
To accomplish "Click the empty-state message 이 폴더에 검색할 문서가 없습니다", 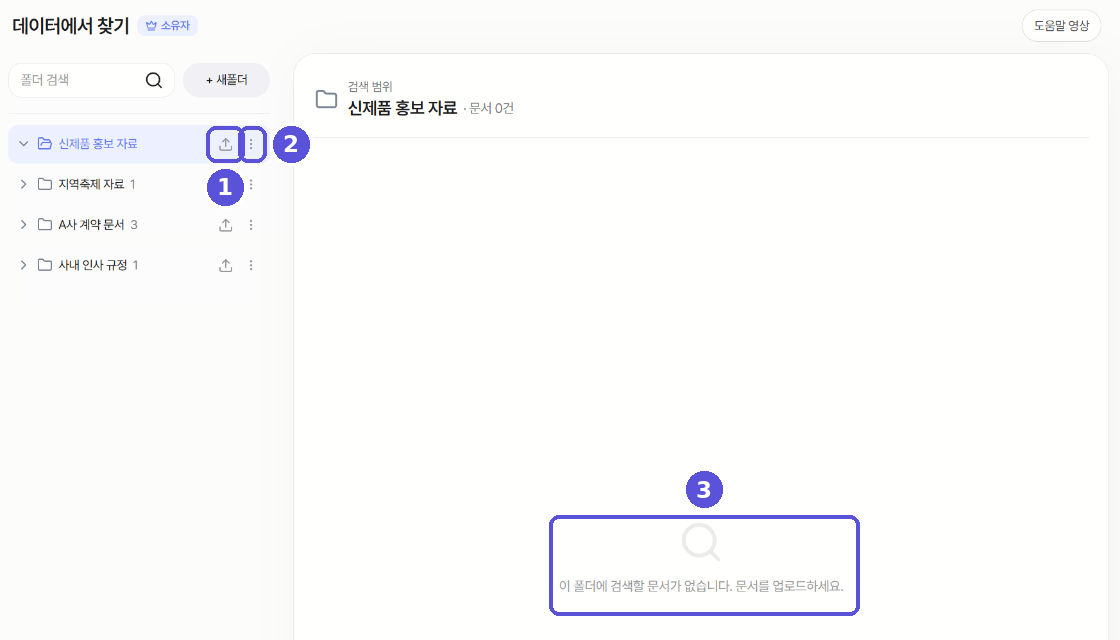I will pyautogui.click(x=701, y=586).
